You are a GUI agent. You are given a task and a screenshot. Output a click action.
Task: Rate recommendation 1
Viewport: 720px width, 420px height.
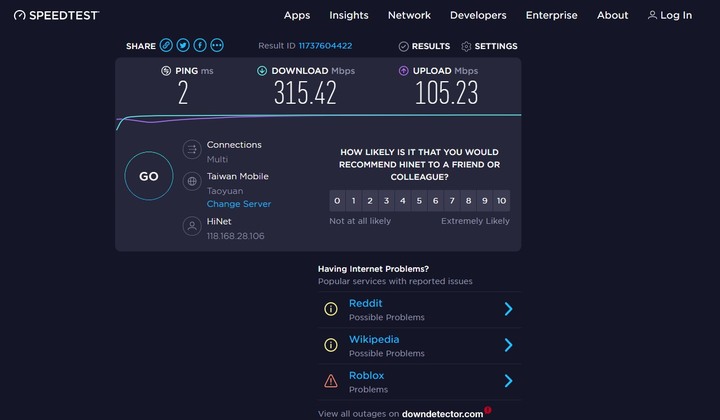[x=354, y=201]
